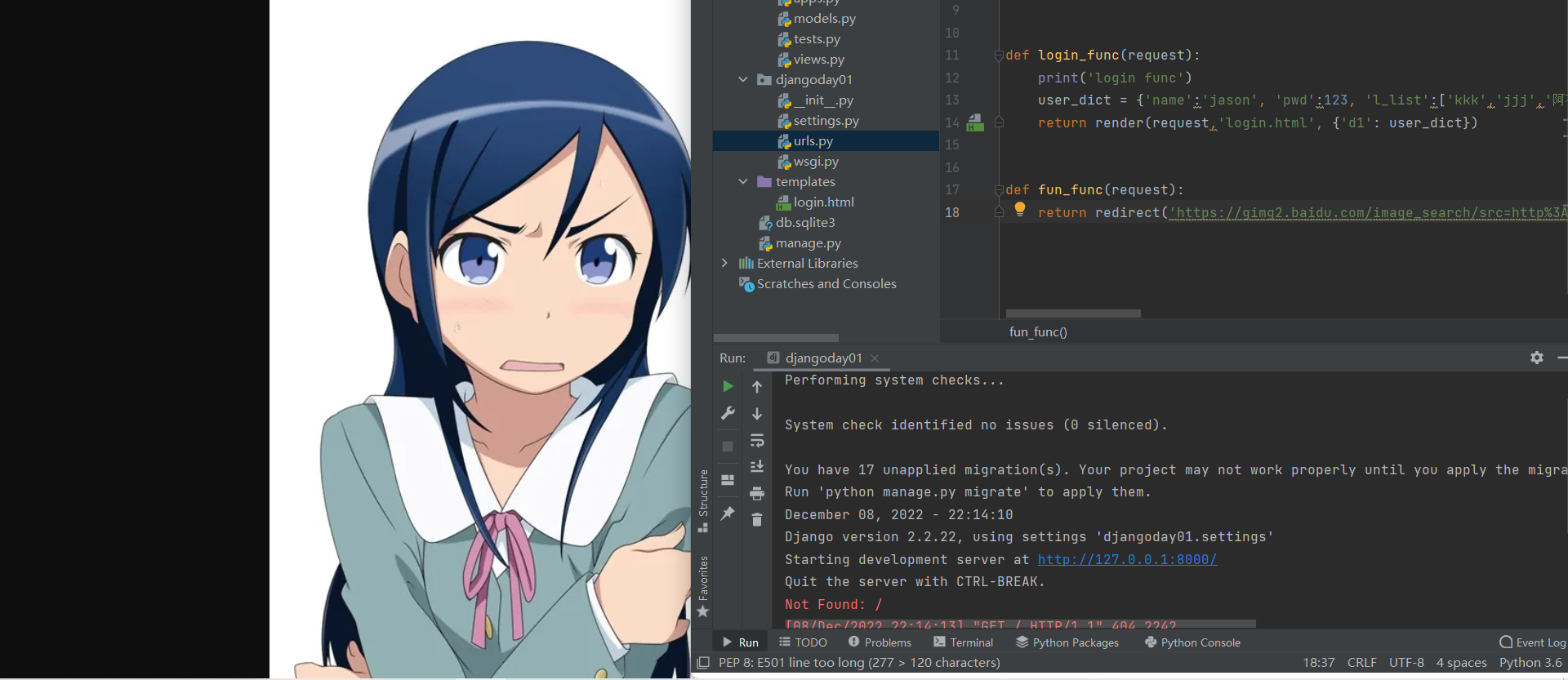Open Python Packages tab
1568x680 pixels.
[1067, 642]
